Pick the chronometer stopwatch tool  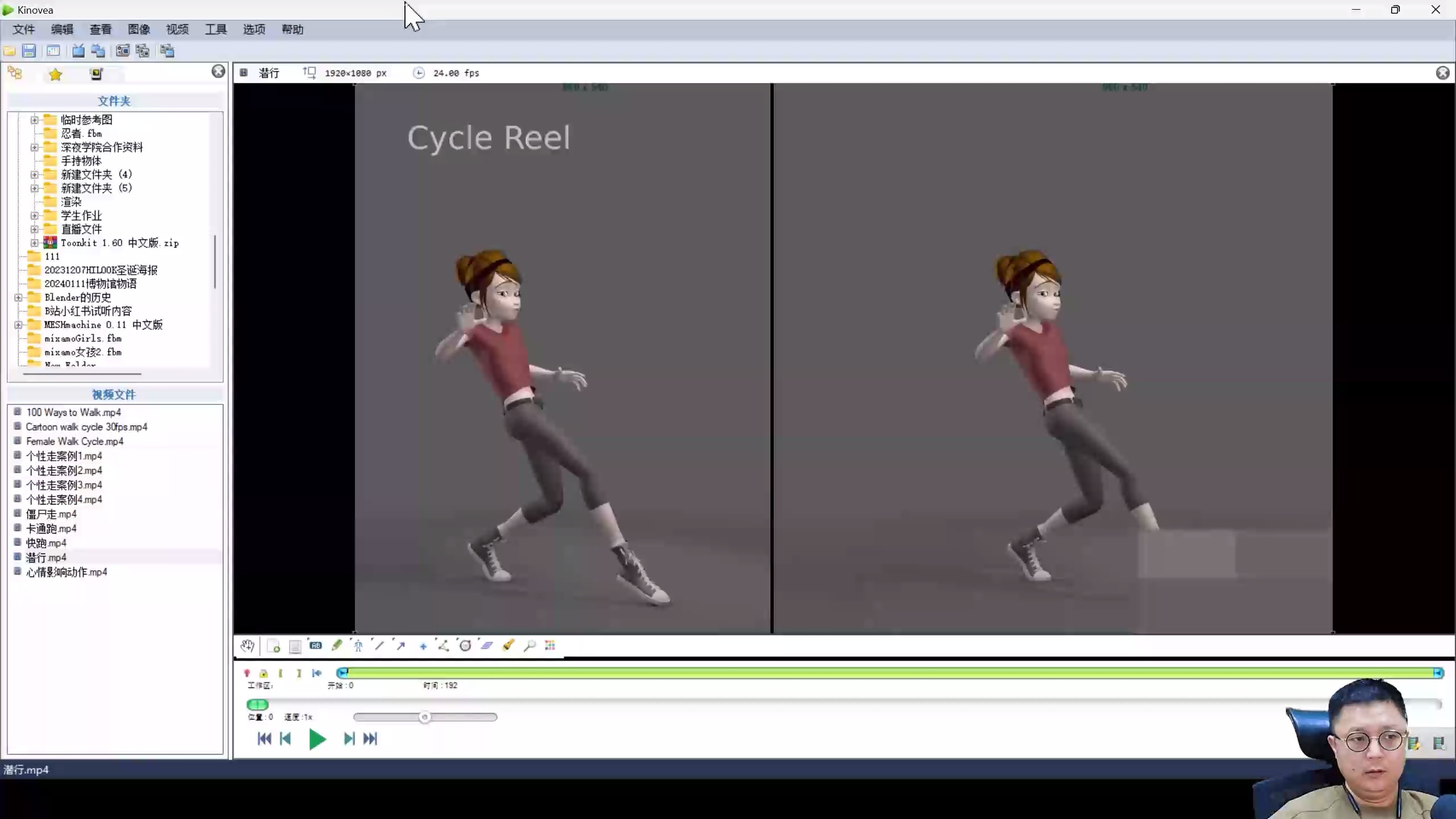click(x=465, y=645)
